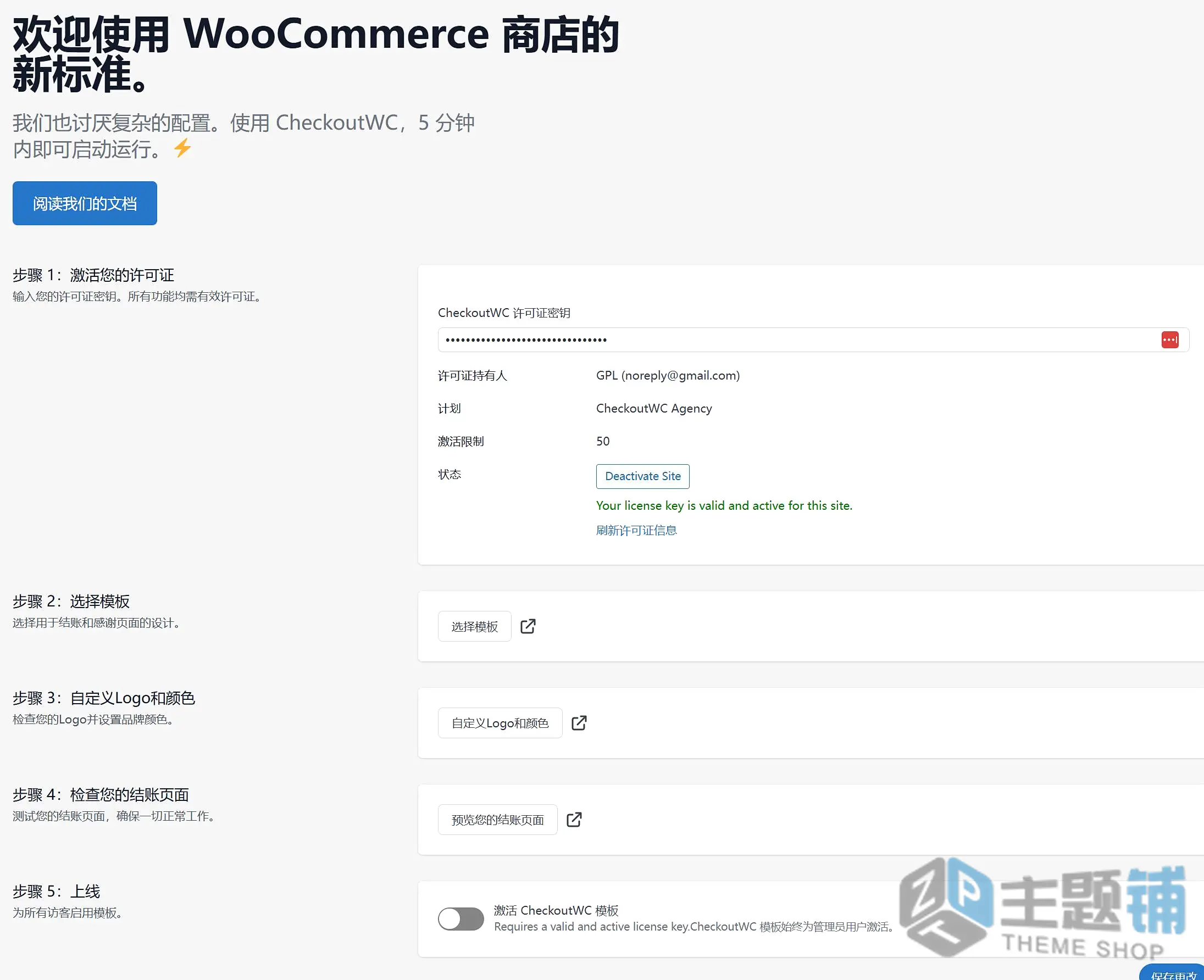Click the label CheckoutWC 许可证密钥
1204x980 pixels.
[504, 313]
